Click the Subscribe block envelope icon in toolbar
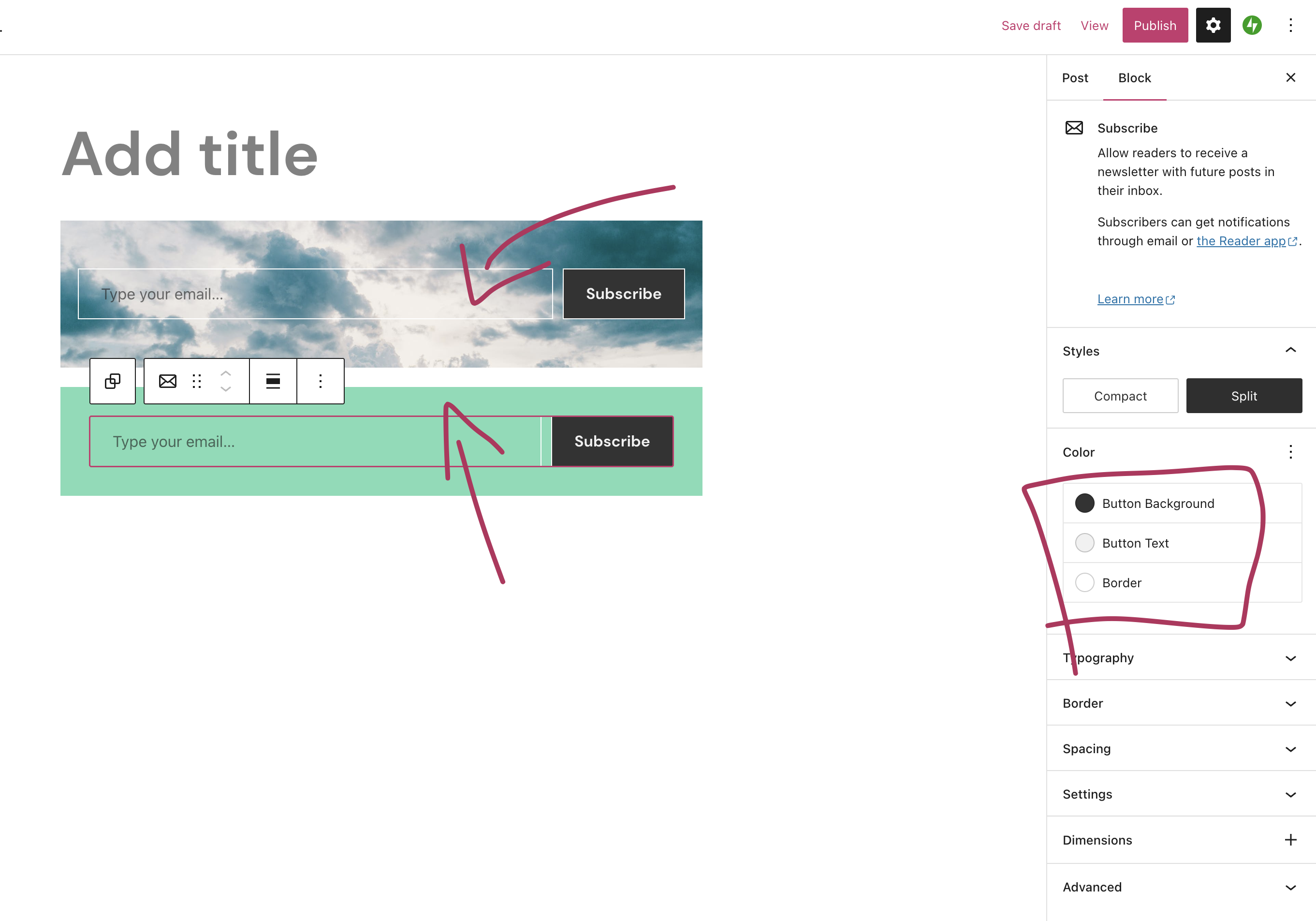This screenshot has width=1316, height=921. click(x=167, y=381)
